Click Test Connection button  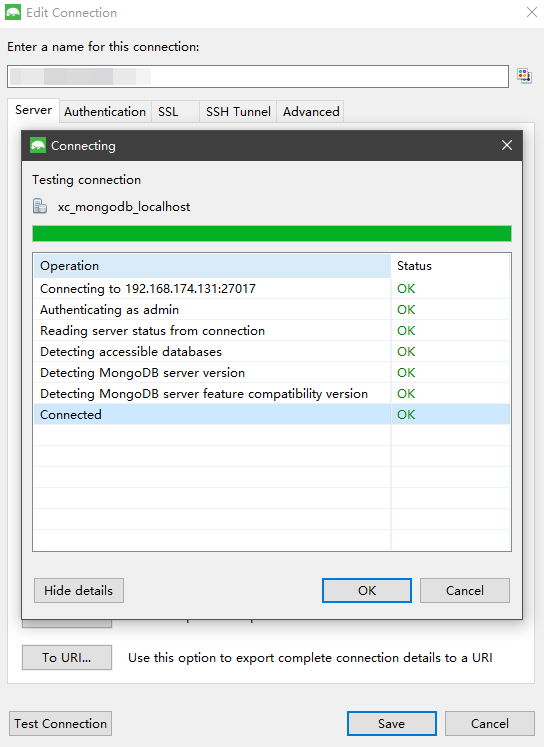click(x=60, y=724)
